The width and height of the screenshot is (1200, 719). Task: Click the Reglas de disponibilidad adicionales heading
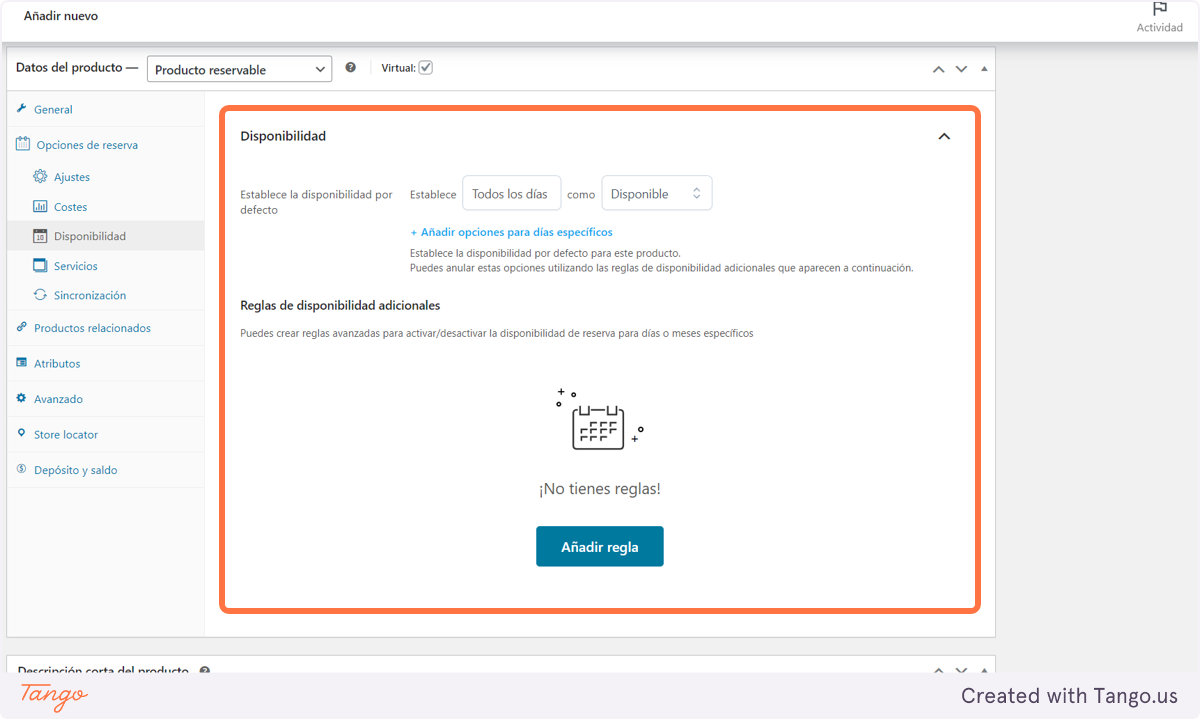tap(340, 306)
